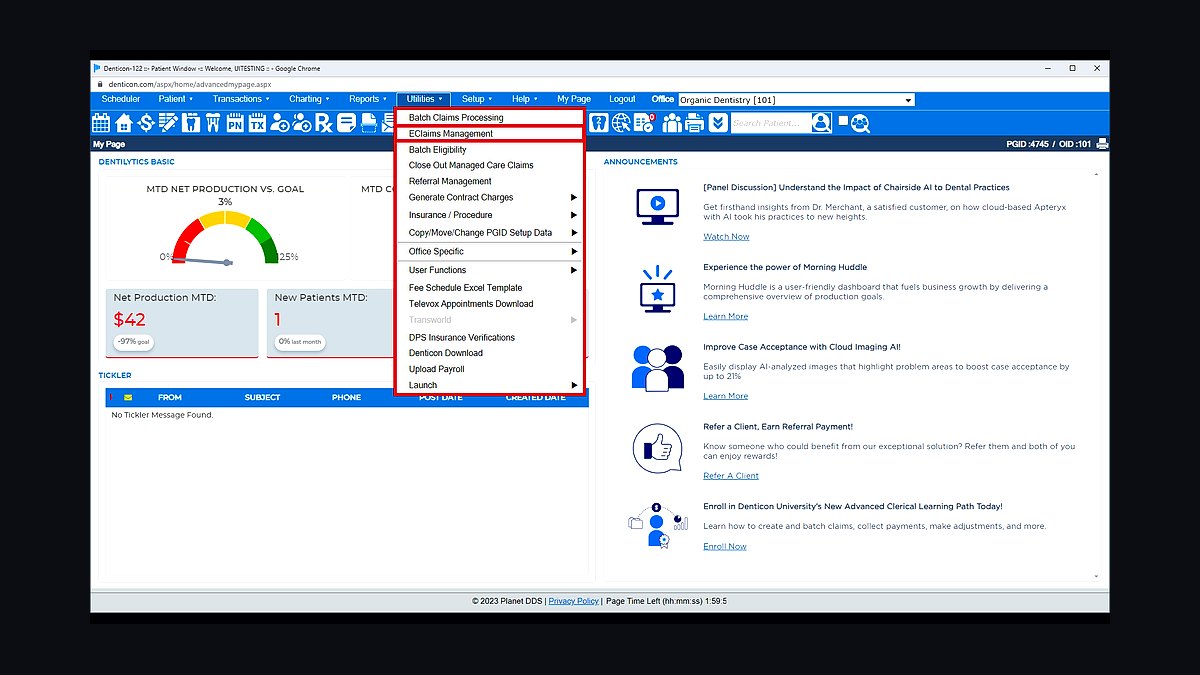Screen dimensions: 1200x675
Task: Click the TX treatment plan icon
Action: [257, 123]
